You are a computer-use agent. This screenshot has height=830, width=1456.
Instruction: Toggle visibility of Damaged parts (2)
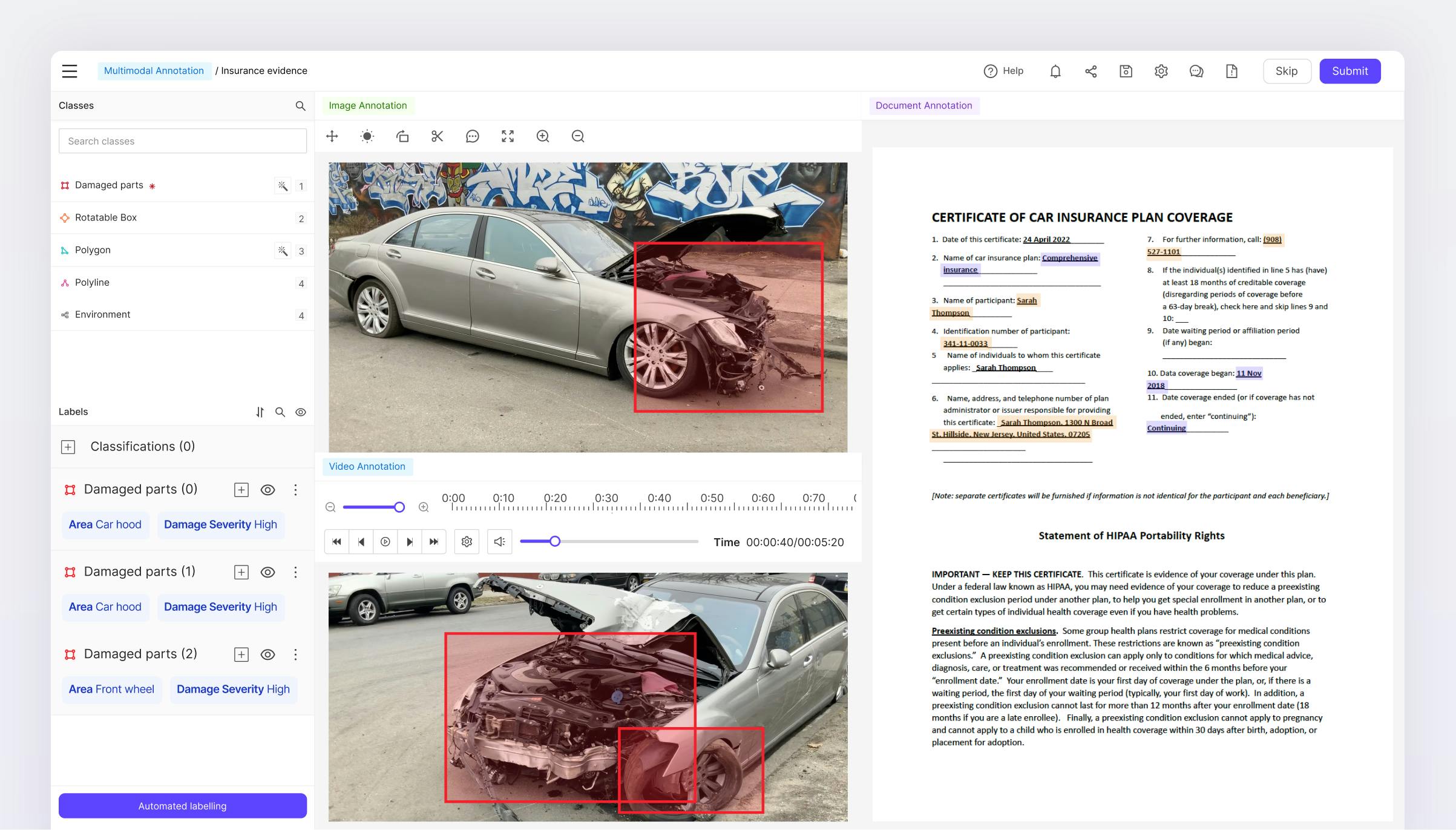267,654
